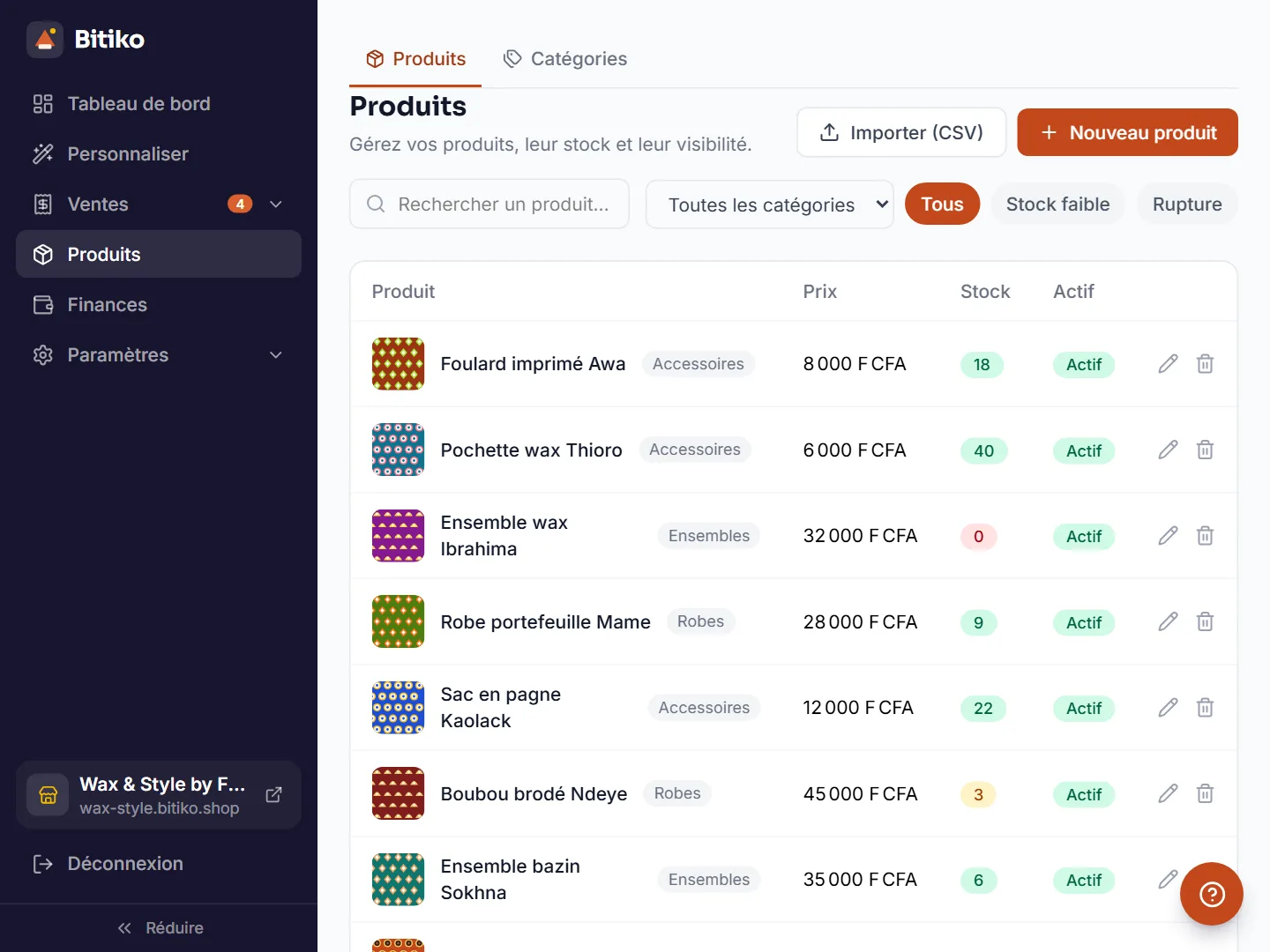
Task: Edit Foulard imprimé Awa with pencil icon
Action: point(1168,364)
